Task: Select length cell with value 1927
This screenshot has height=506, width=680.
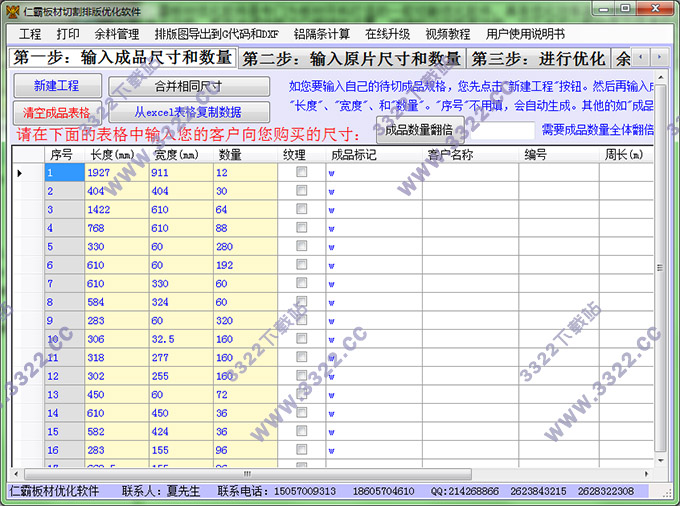Action: (117, 173)
